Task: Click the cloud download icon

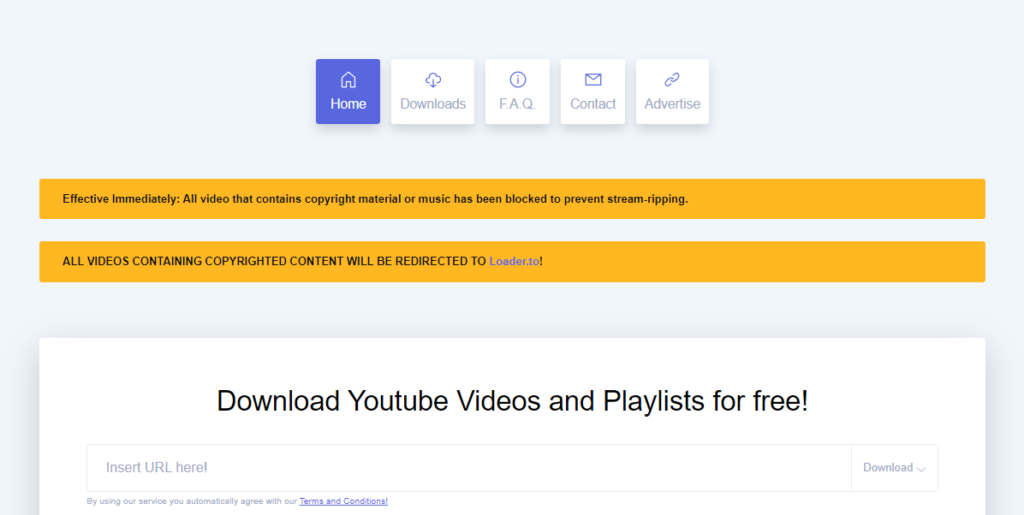Action: (433, 80)
